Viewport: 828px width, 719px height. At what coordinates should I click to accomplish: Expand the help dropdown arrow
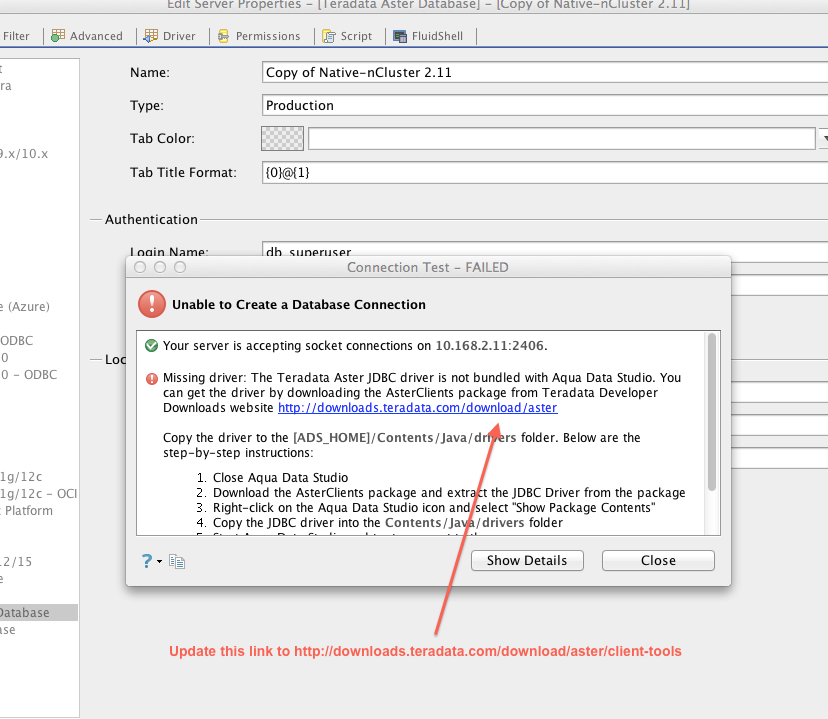coord(159,561)
